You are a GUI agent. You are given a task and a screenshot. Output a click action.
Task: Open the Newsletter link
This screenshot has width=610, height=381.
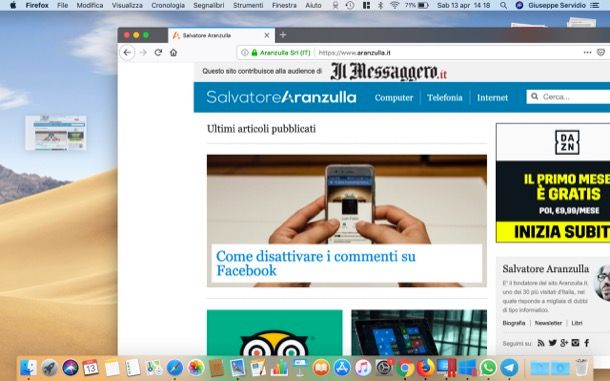(x=548, y=323)
